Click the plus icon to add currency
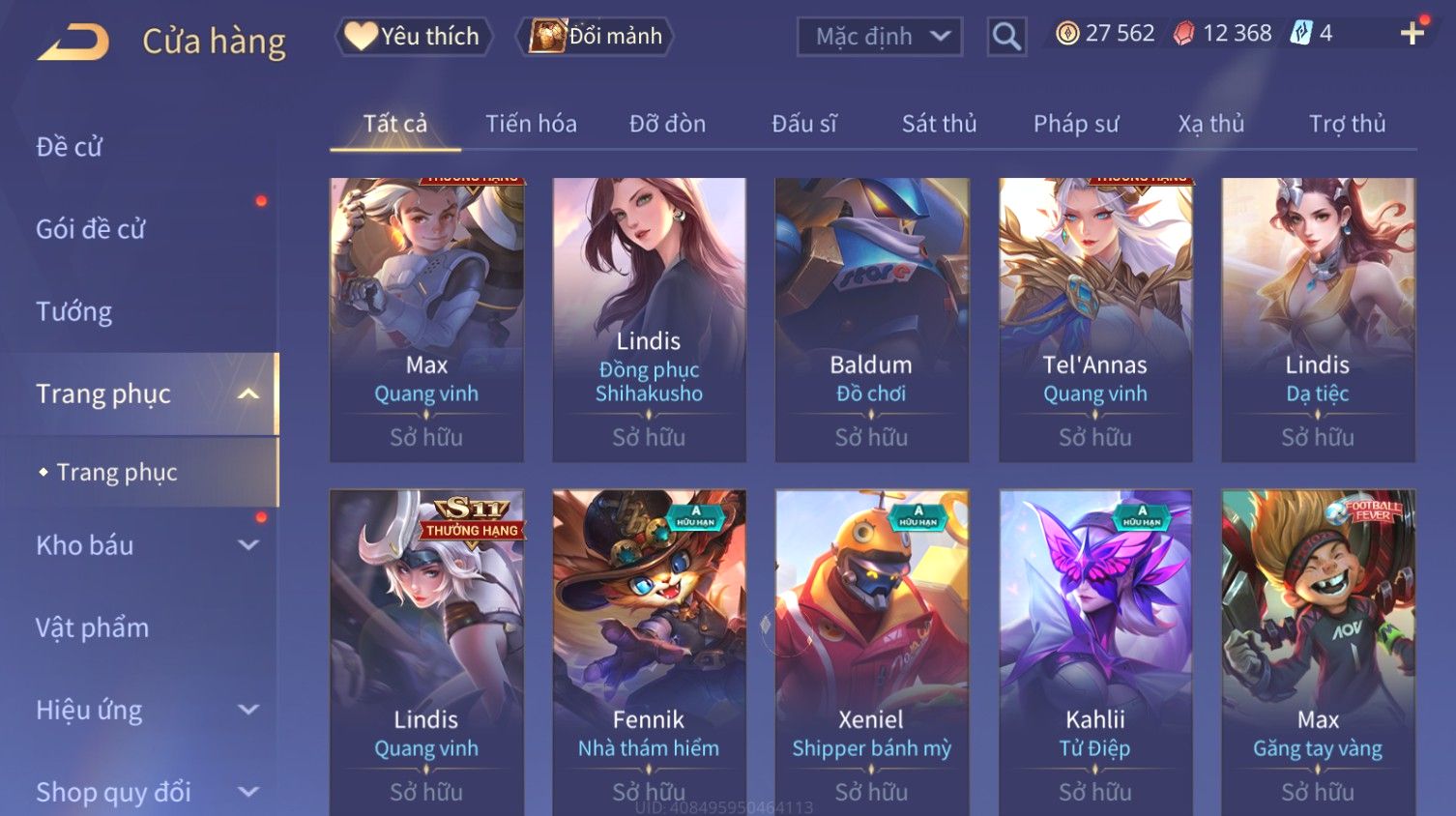 tap(1412, 33)
